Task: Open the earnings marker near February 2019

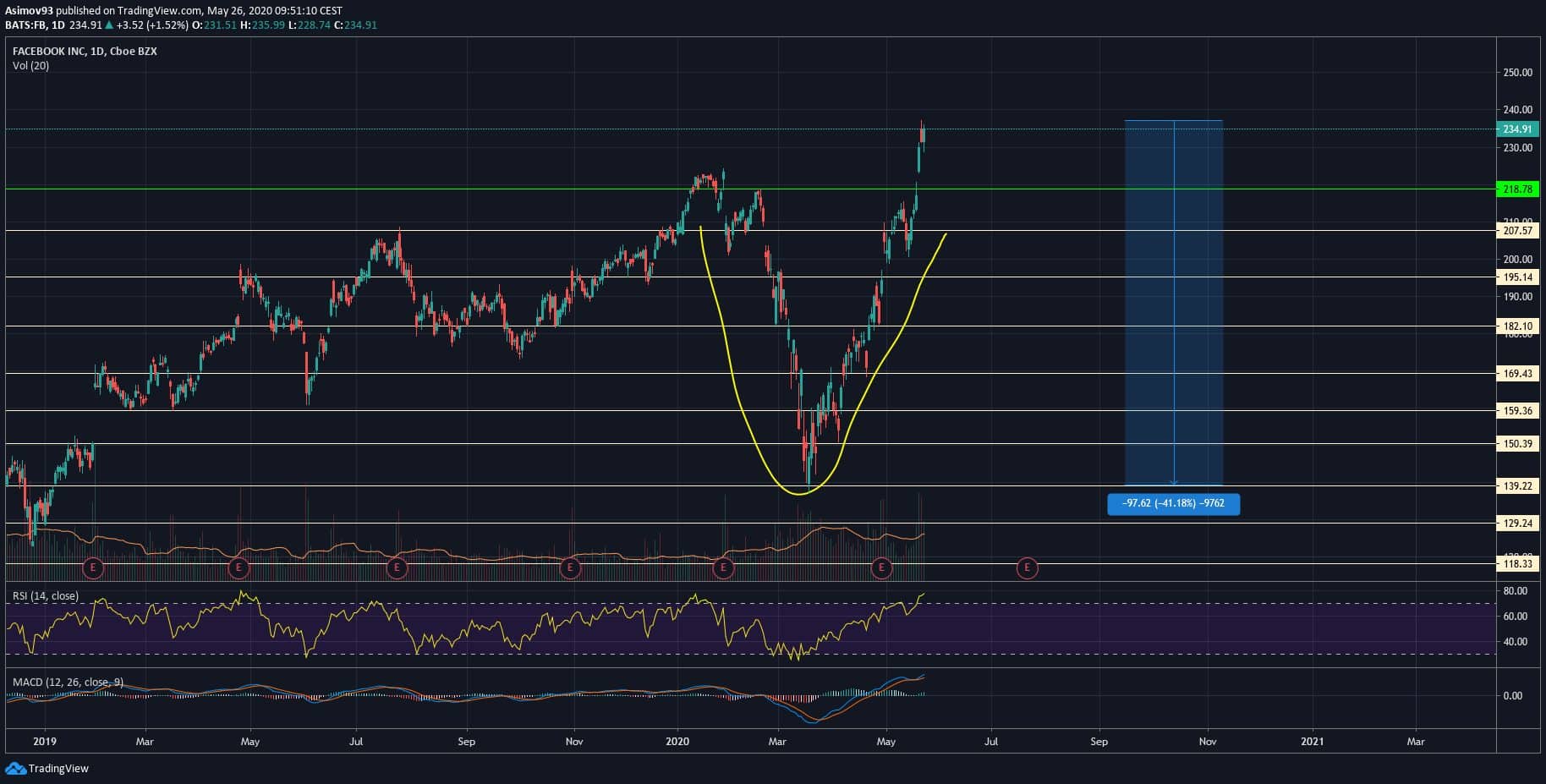Action: 93,567
